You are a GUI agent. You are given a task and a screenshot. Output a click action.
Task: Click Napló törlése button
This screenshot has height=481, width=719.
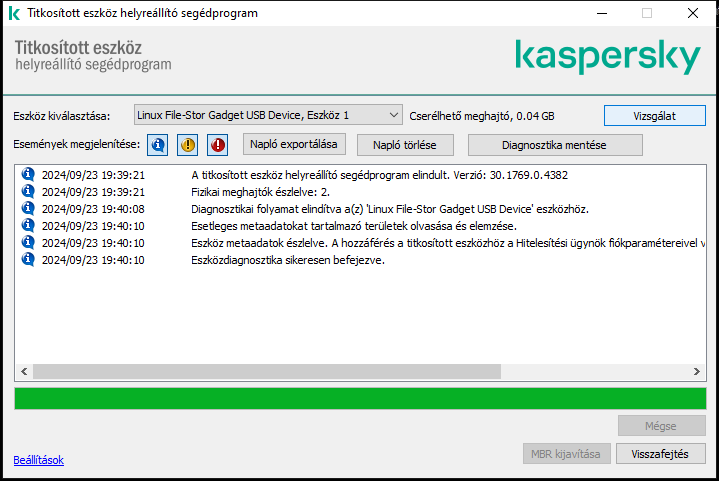[405, 145]
